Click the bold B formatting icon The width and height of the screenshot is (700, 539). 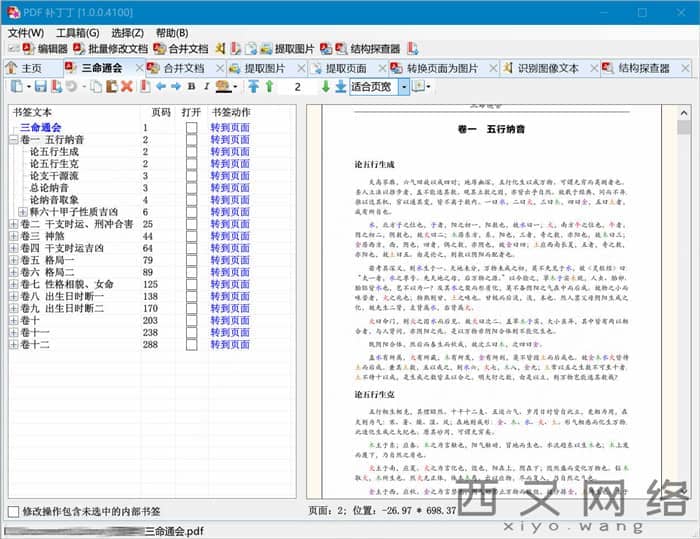192,87
